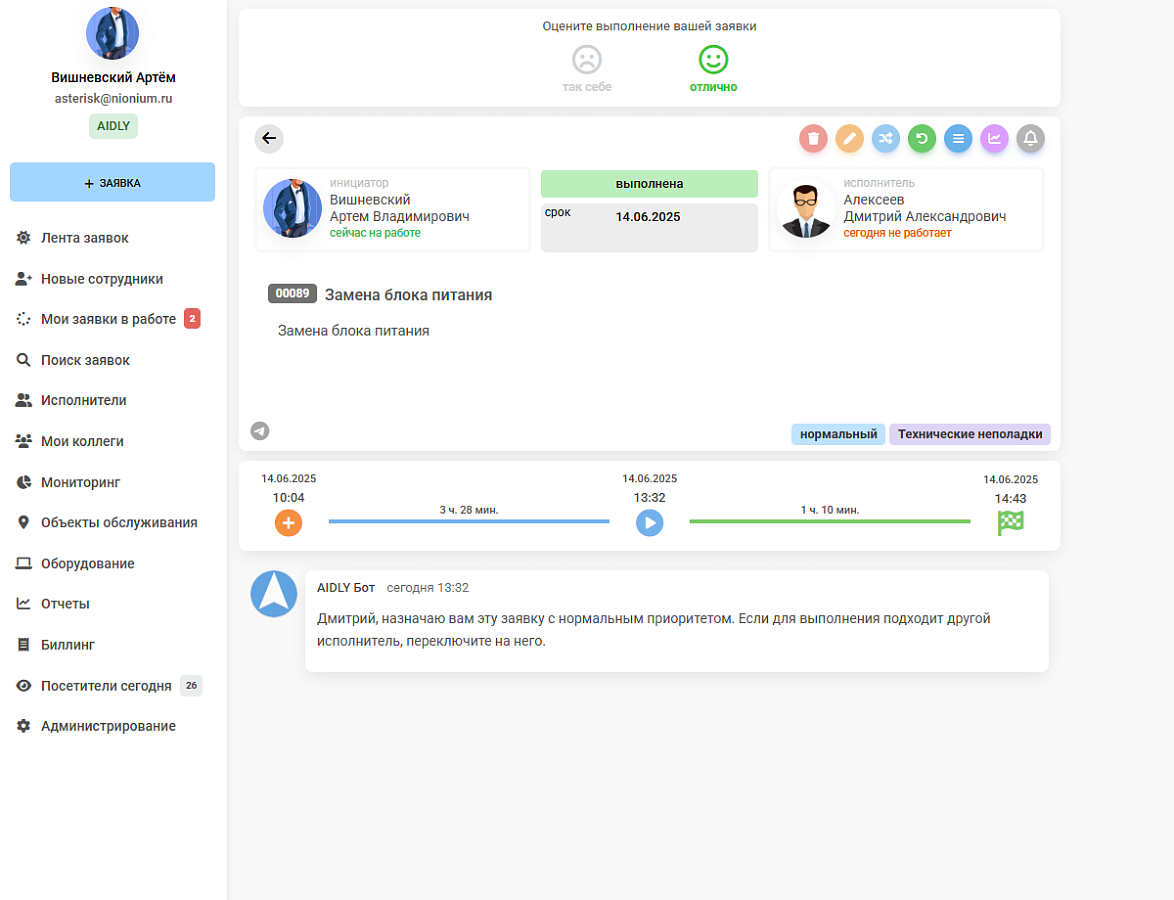This screenshot has width=1174, height=900.
Task: Rate the request as "отлично"
Action: tap(714, 69)
